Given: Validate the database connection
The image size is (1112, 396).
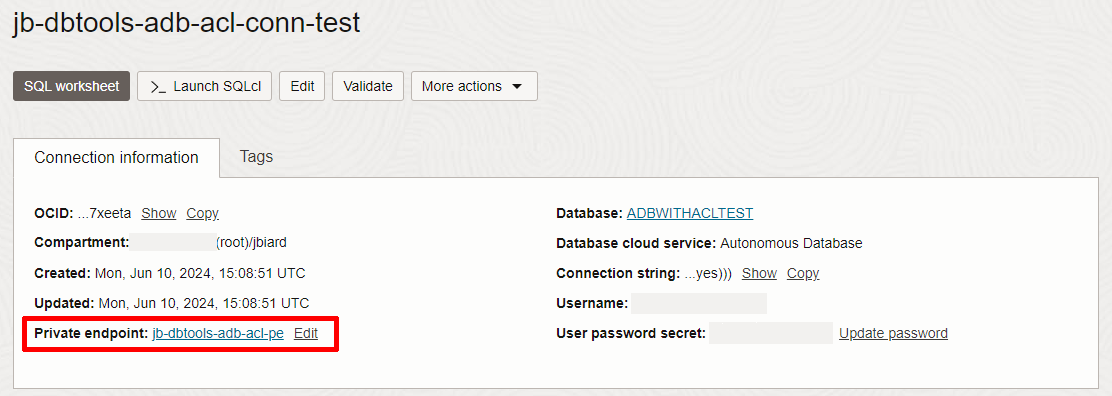Looking at the screenshot, I should [367, 86].
